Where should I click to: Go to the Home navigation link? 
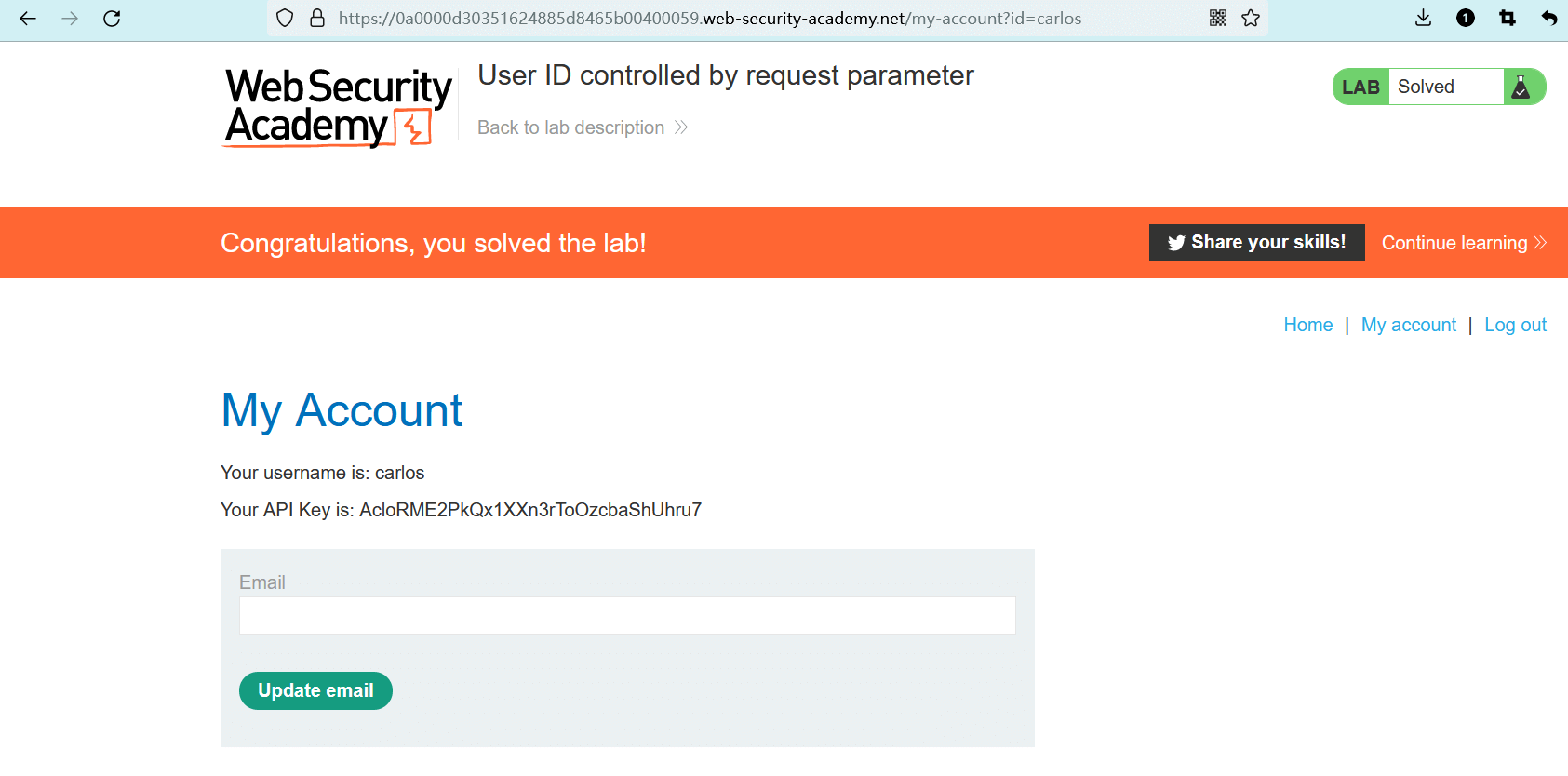coord(1307,325)
